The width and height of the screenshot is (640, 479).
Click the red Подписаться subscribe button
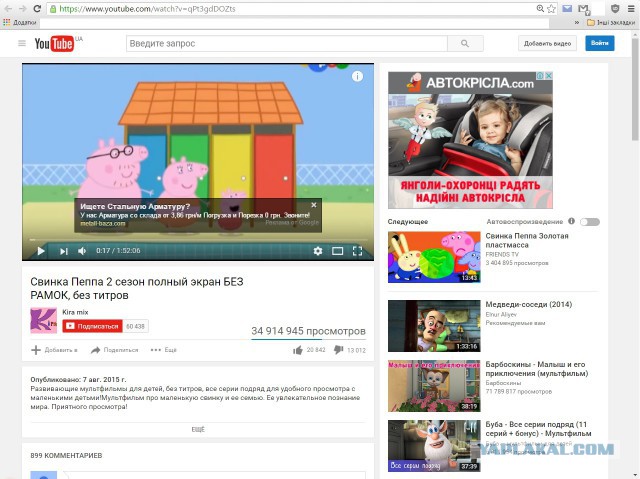tap(93, 326)
